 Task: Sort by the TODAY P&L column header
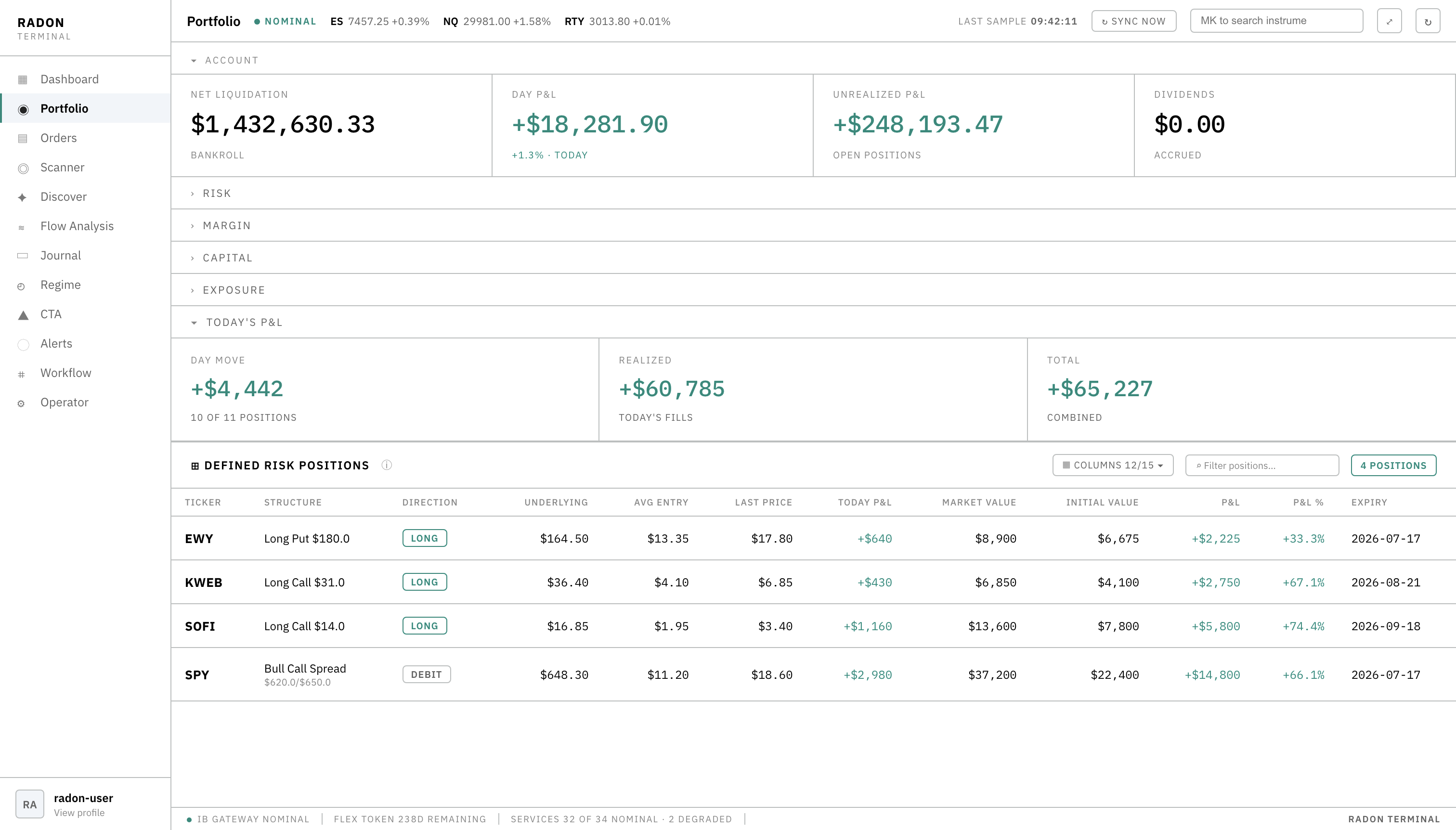[865, 502]
